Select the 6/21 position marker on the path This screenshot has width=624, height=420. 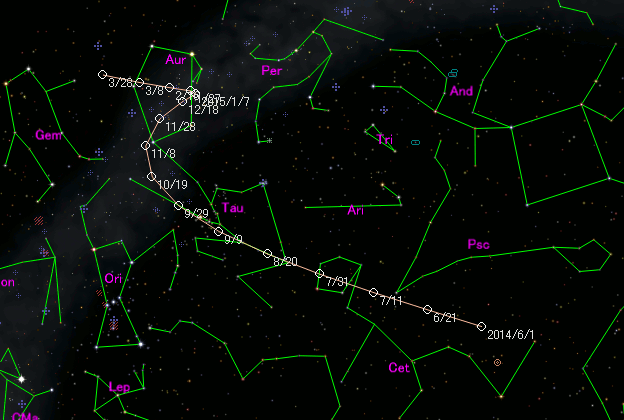[x=427, y=309]
